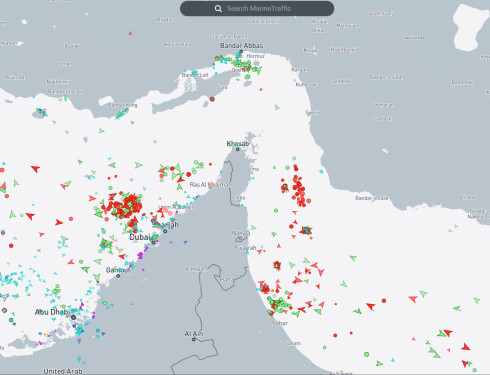The width and height of the screenshot is (490, 375).
Task: Select the Dubai city dot marker
Action: (154, 242)
